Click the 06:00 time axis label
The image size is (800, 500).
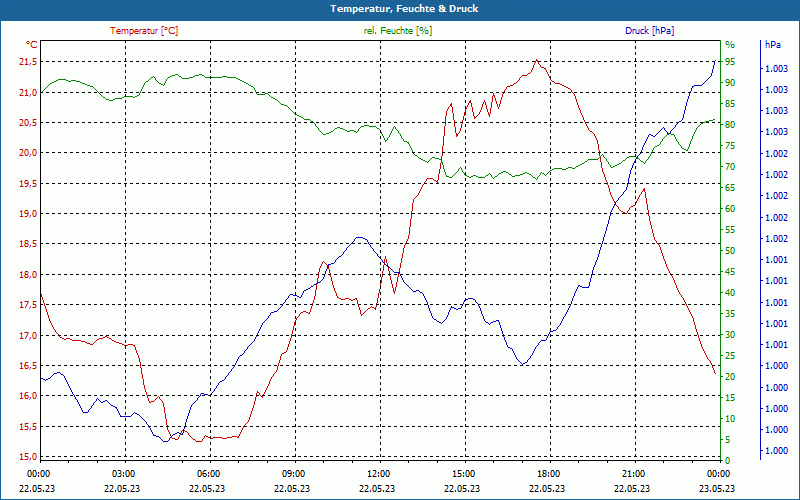click(x=208, y=473)
